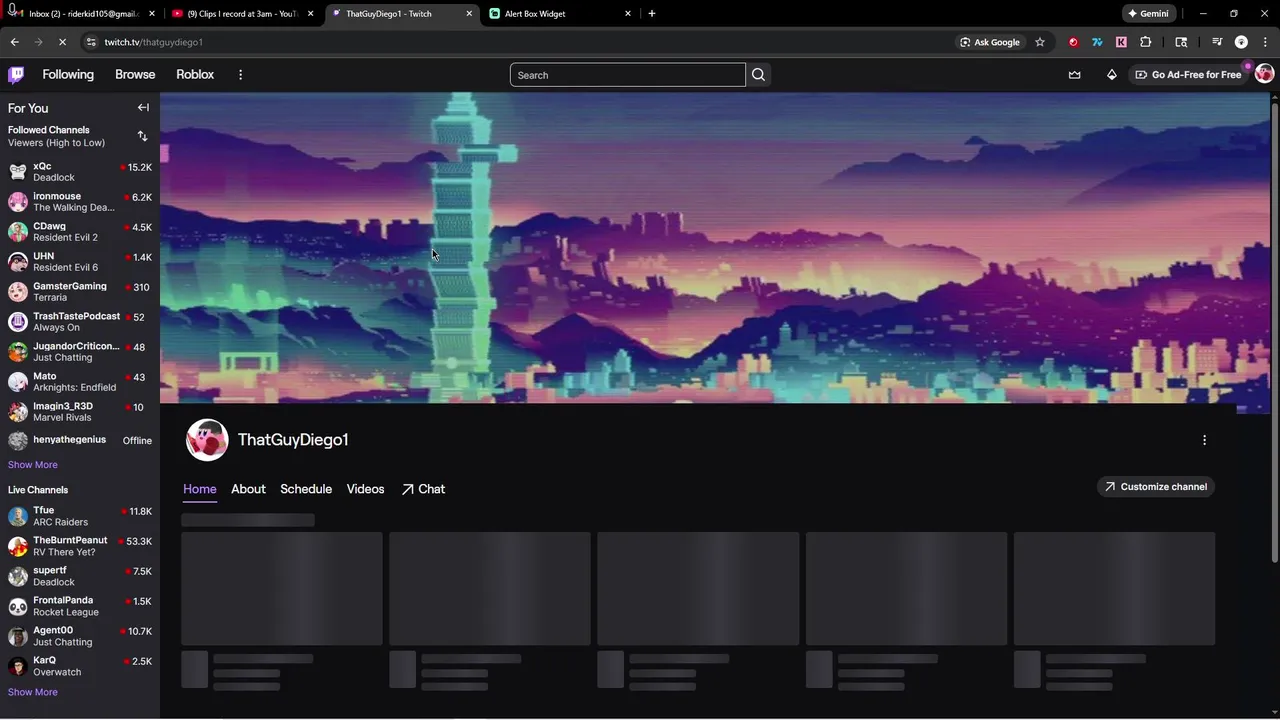Click the search magnifier button

(758, 75)
